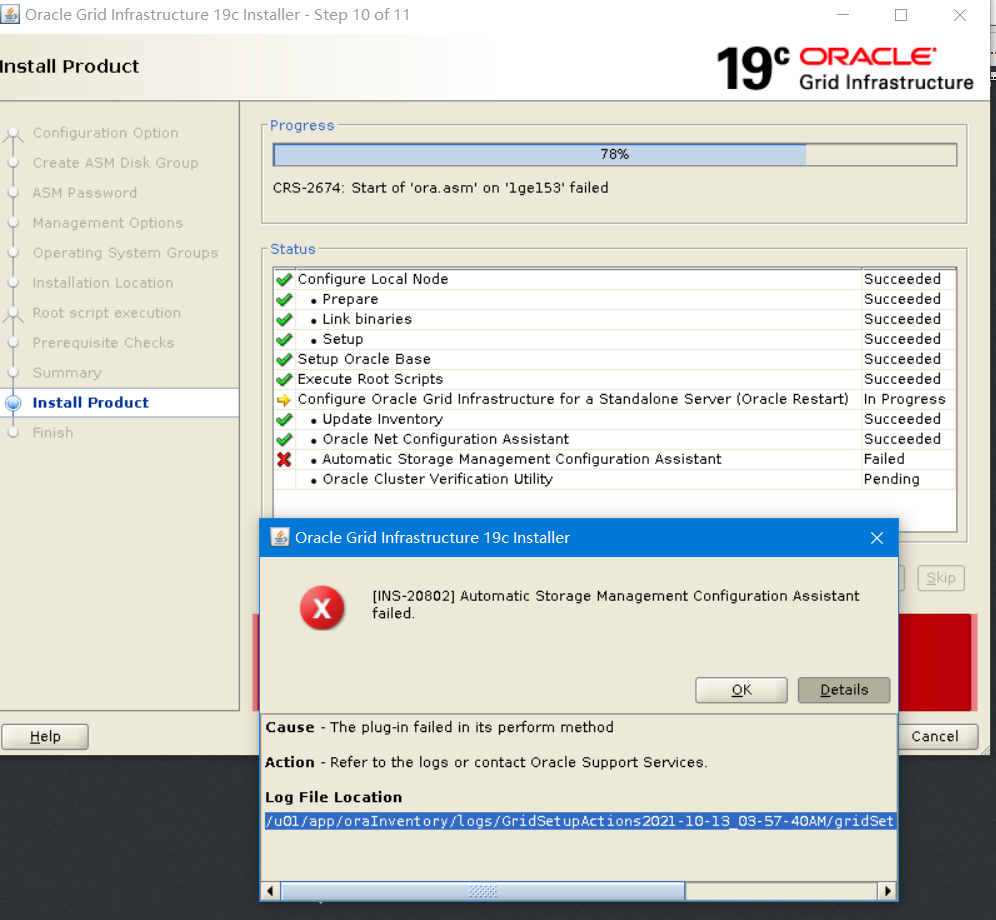Click the Update Inventory row text
Viewport: 996px width, 920px height.
[382, 419]
